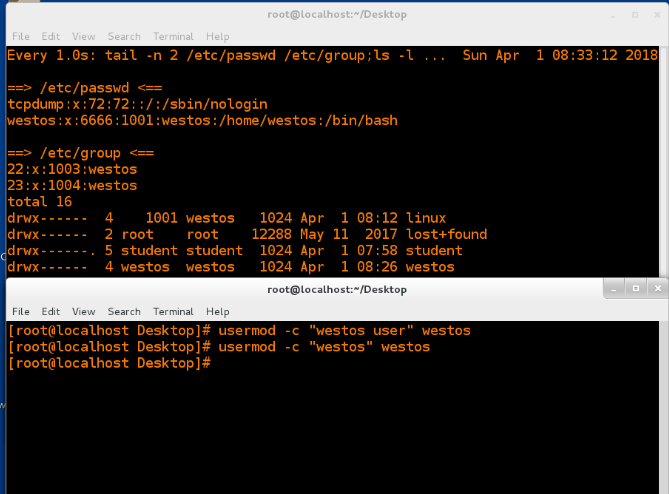669x494 pixels.
Task: Click the "==> /etc/passwd <==" header
Action: [x=84, y=88]
